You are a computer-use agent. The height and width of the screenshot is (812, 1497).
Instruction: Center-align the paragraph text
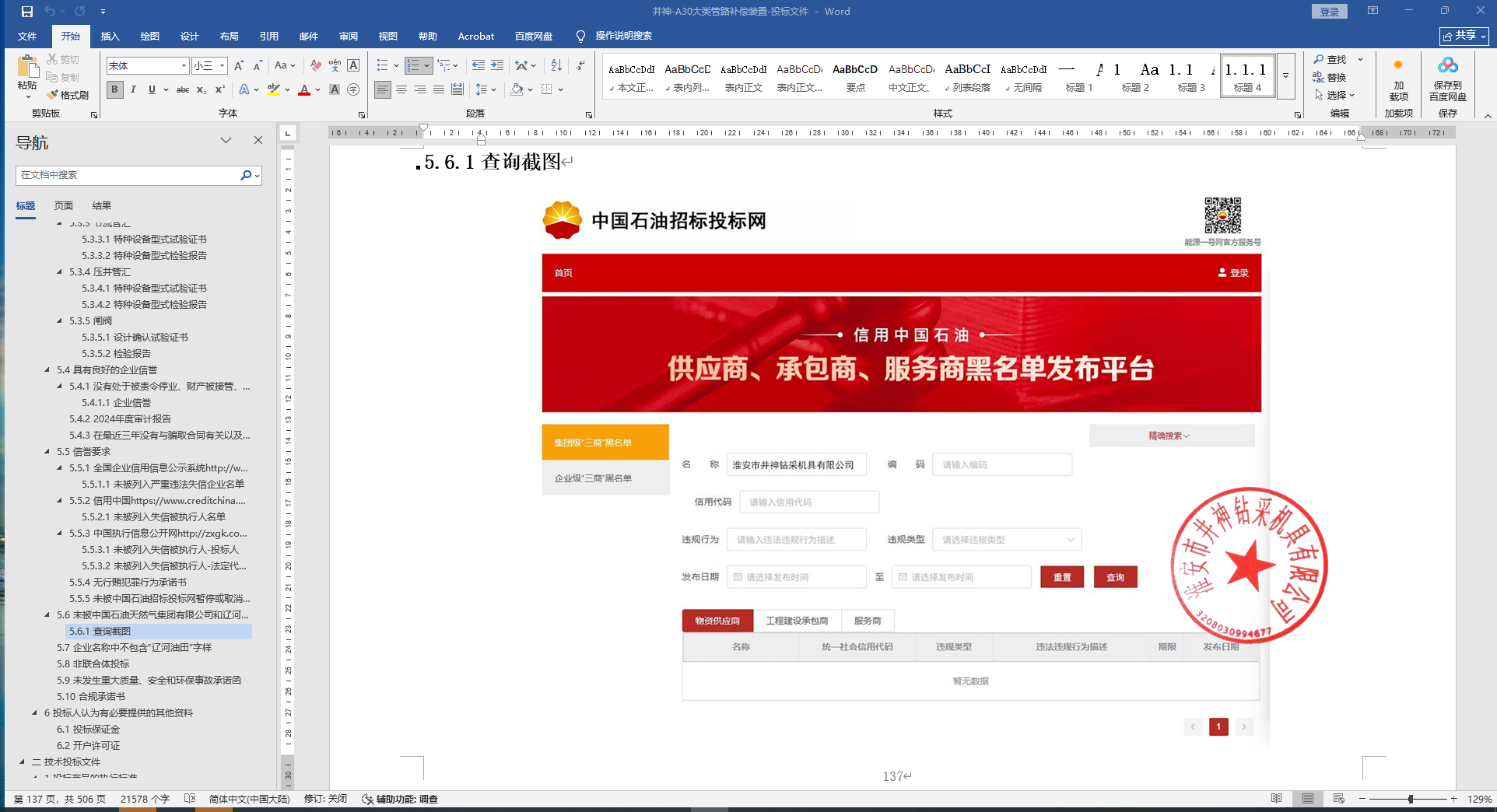pos(401,89)
